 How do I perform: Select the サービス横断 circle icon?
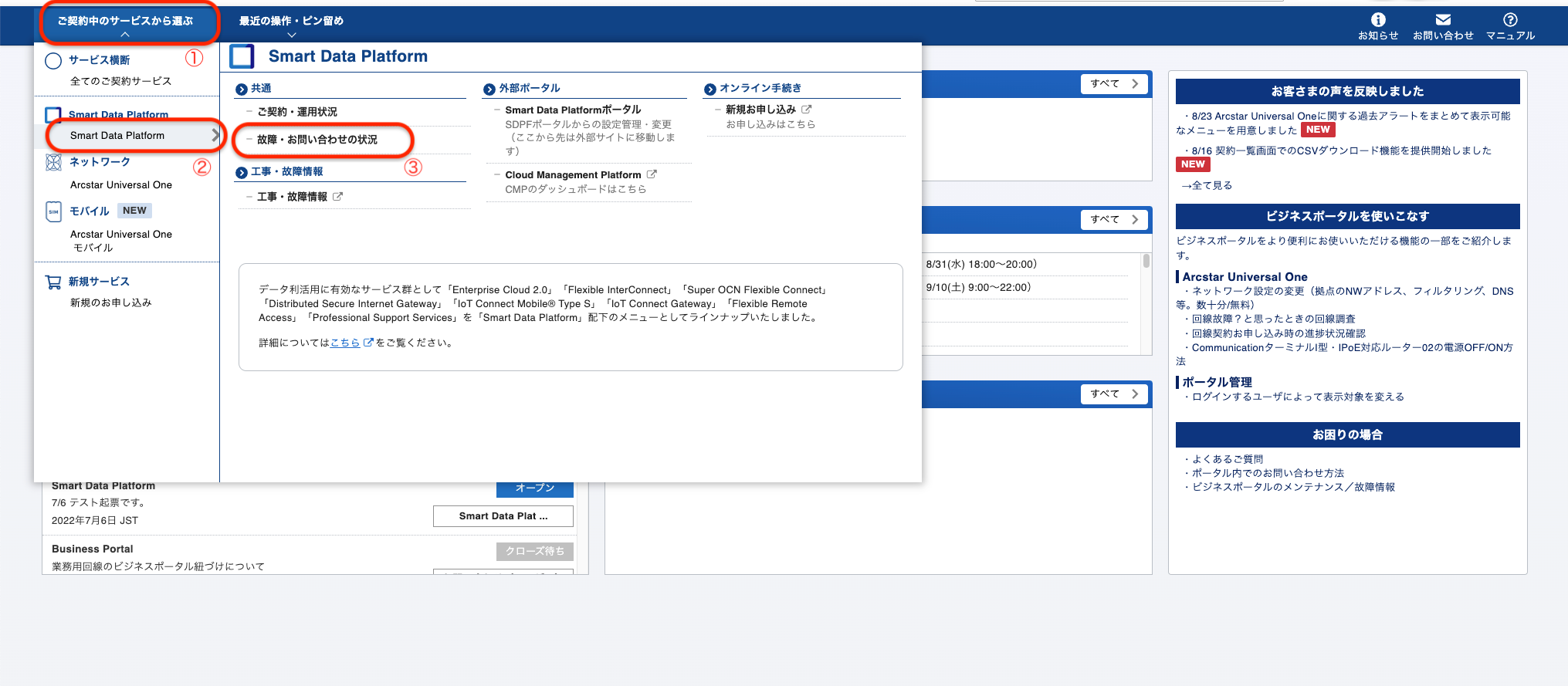(x=53, y=61)
